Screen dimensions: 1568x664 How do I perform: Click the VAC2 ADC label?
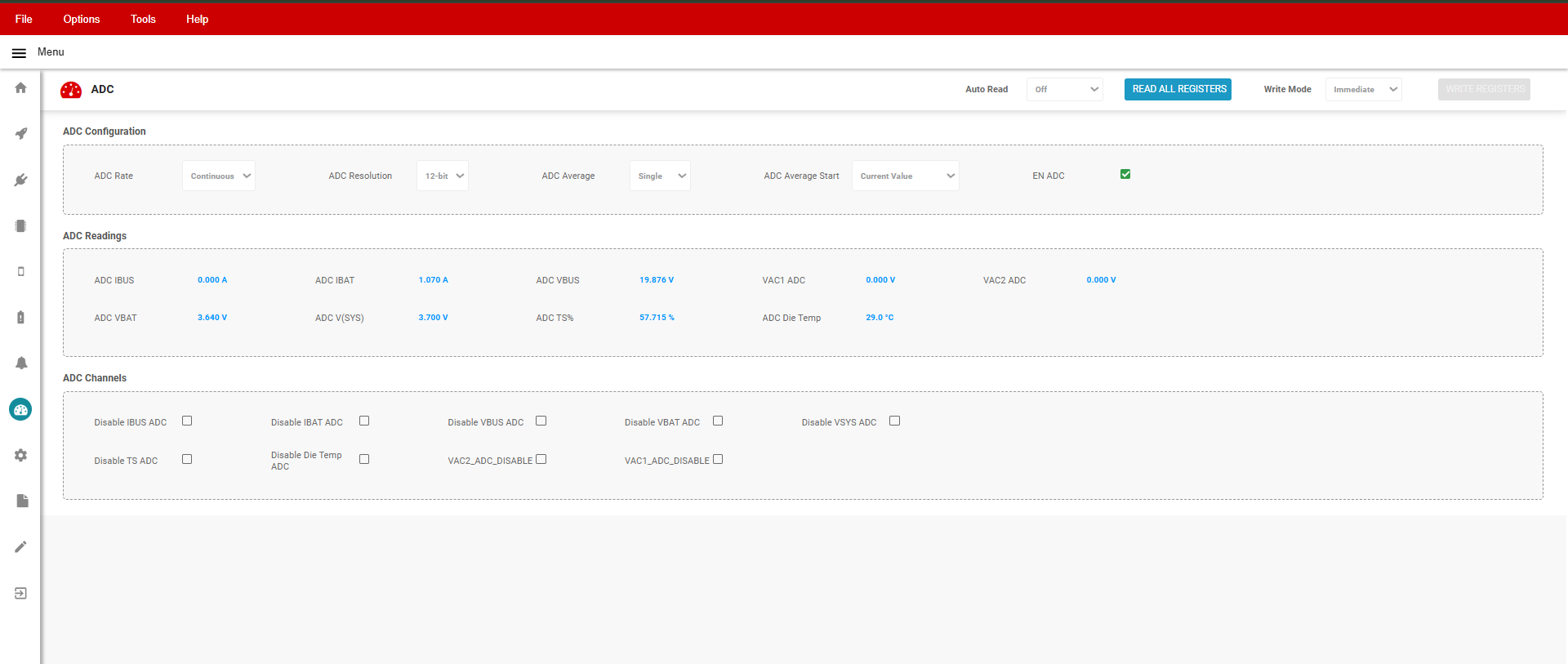(x=1004, y=280)
